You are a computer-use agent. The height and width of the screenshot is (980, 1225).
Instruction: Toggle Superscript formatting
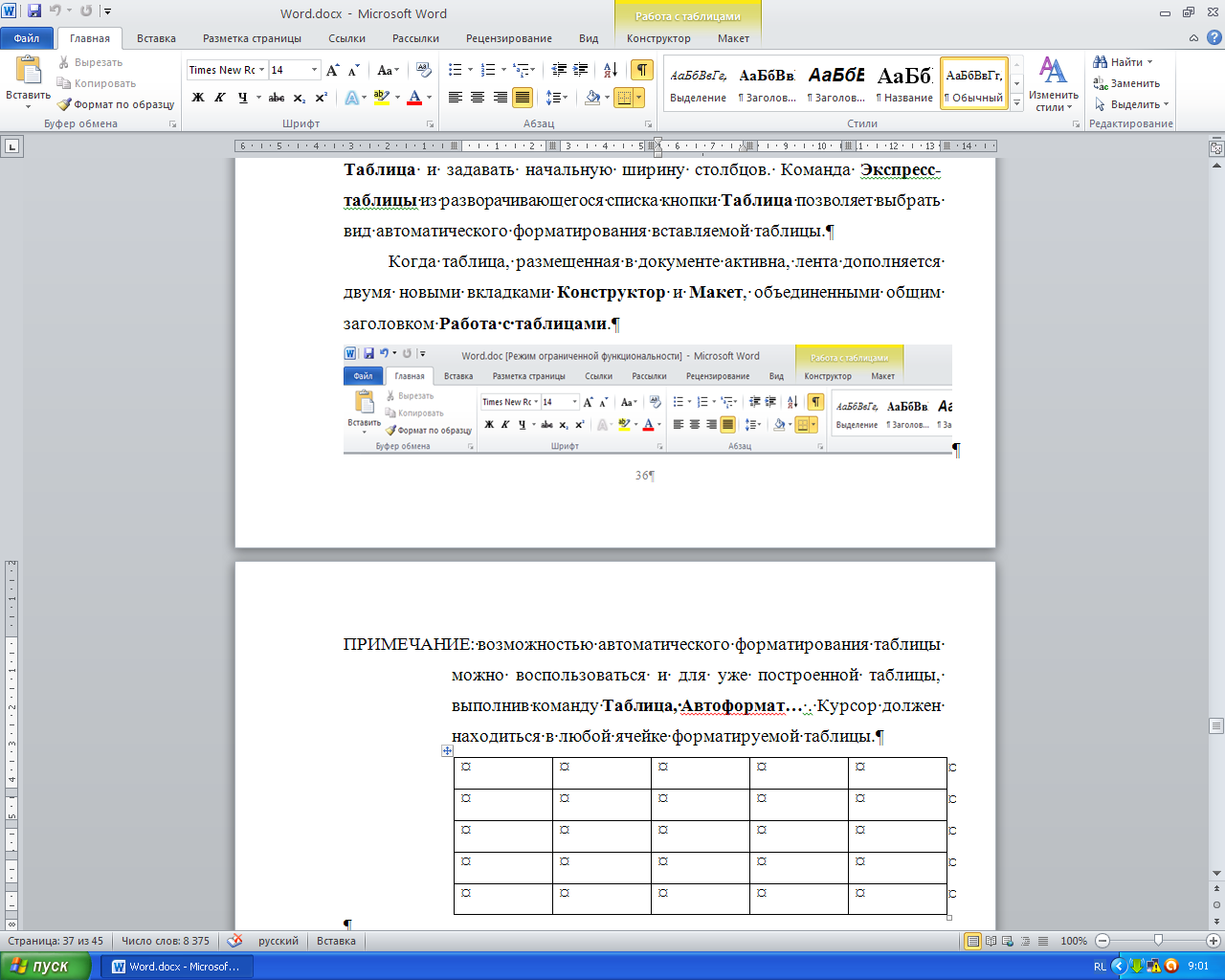[321, 98]
